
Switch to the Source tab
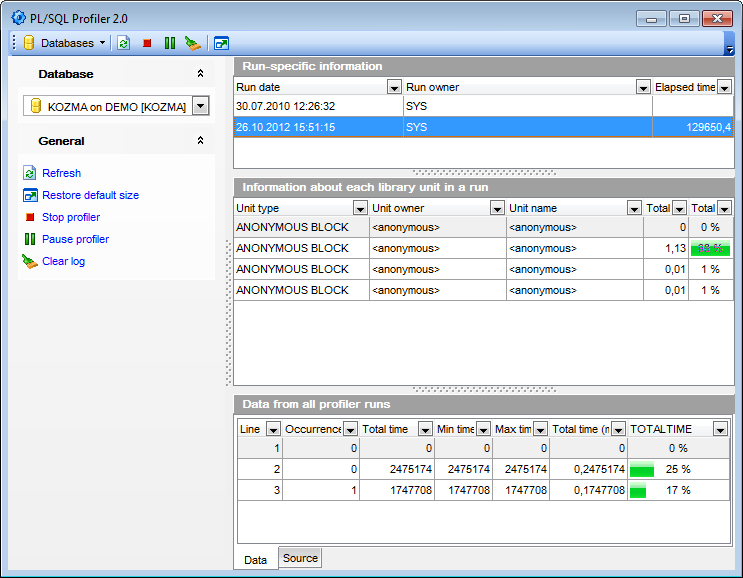(x=300, y=558)
